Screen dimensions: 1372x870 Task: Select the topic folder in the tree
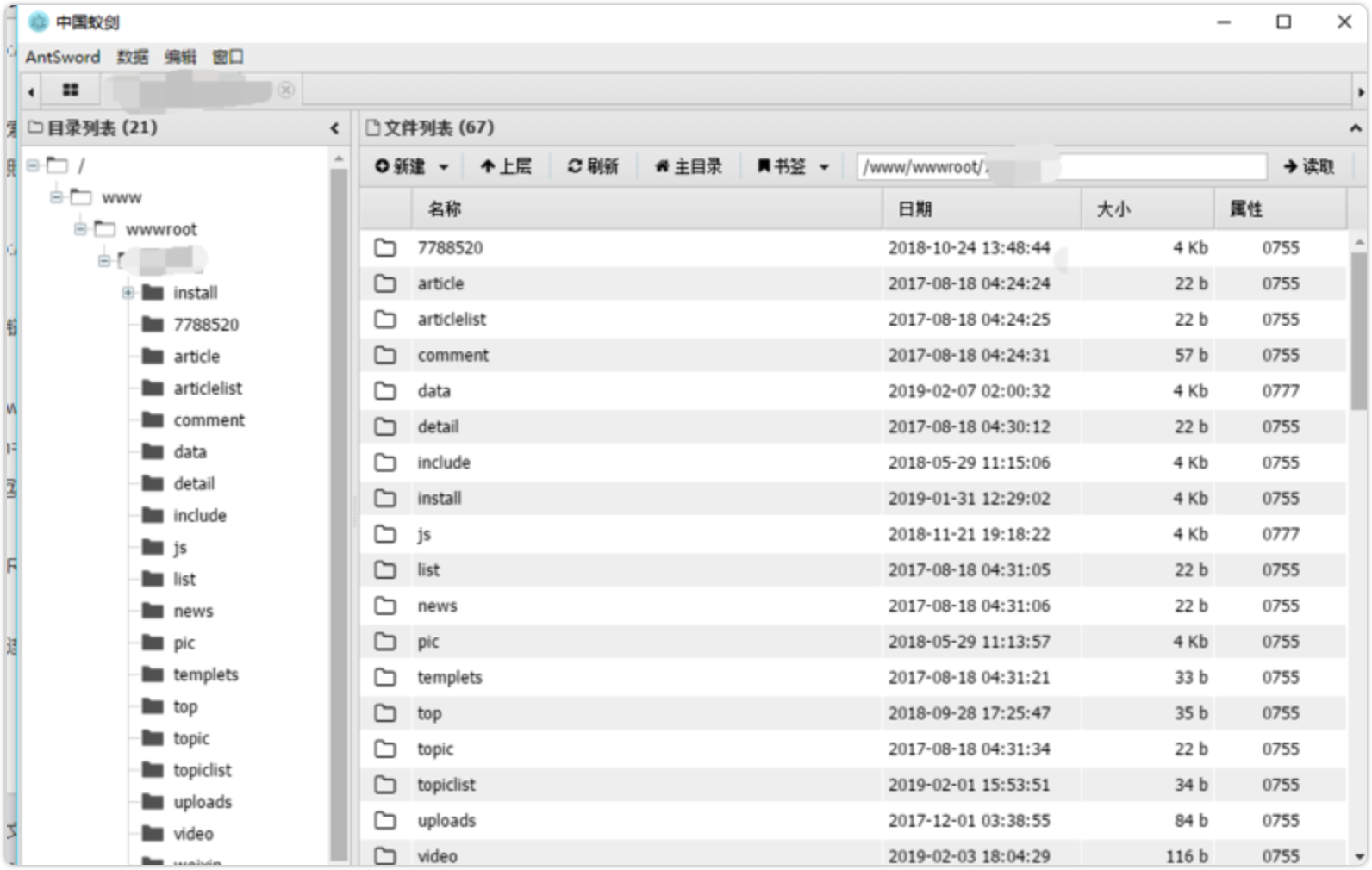tap(191, 739)
